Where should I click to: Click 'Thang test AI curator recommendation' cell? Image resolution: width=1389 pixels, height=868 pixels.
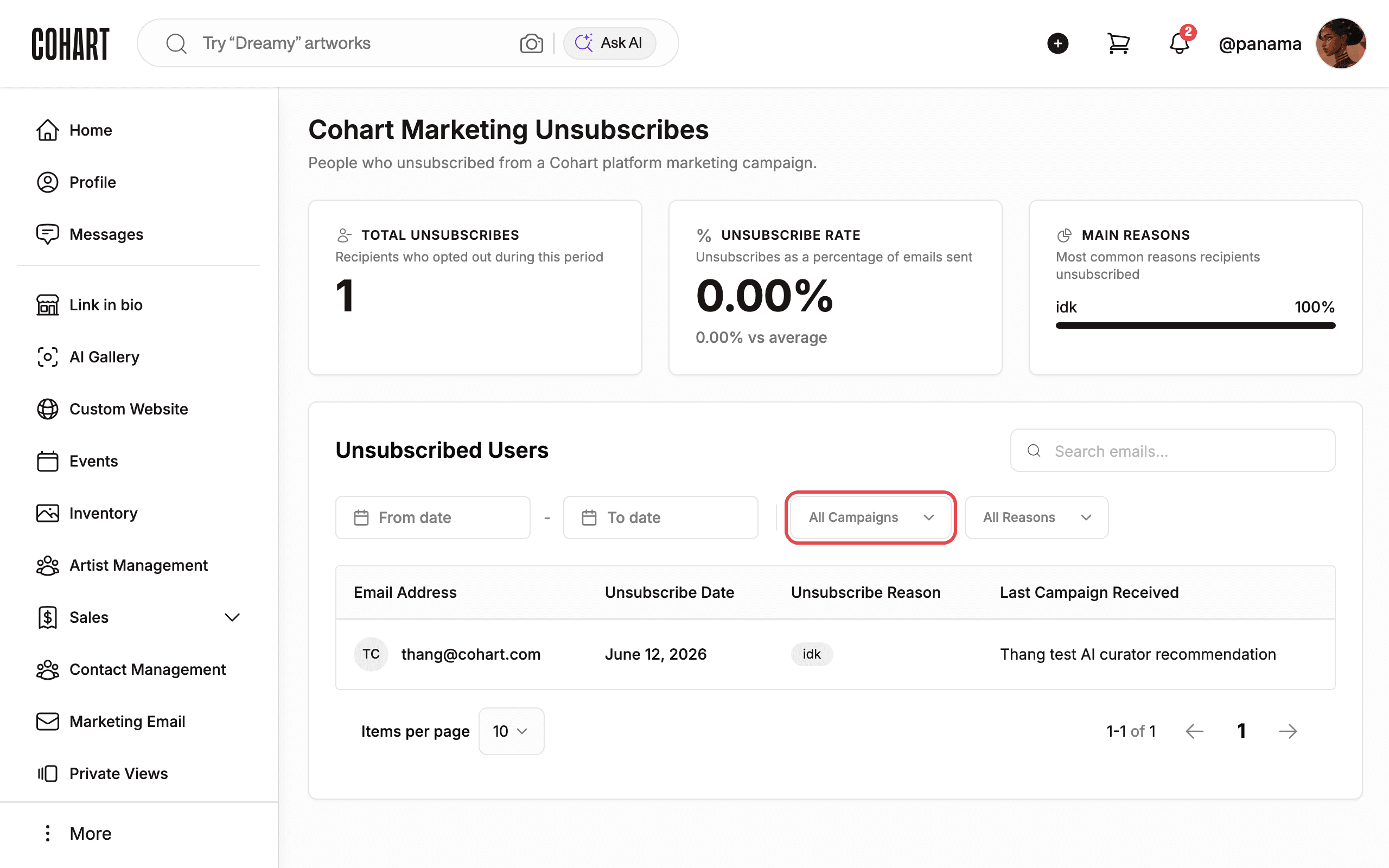click(1138, 654)
